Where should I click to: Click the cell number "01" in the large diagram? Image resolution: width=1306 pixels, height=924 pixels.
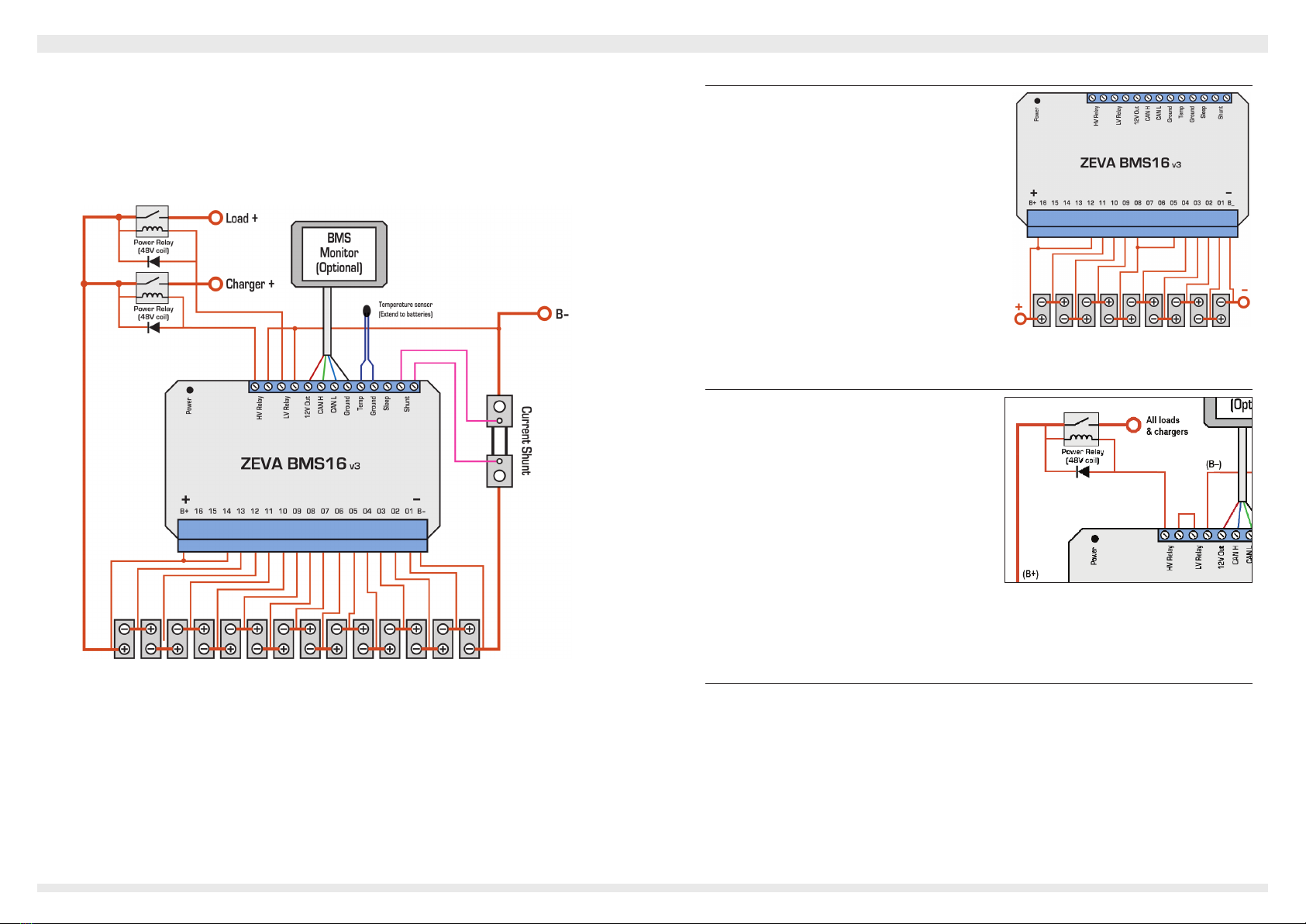408,512
